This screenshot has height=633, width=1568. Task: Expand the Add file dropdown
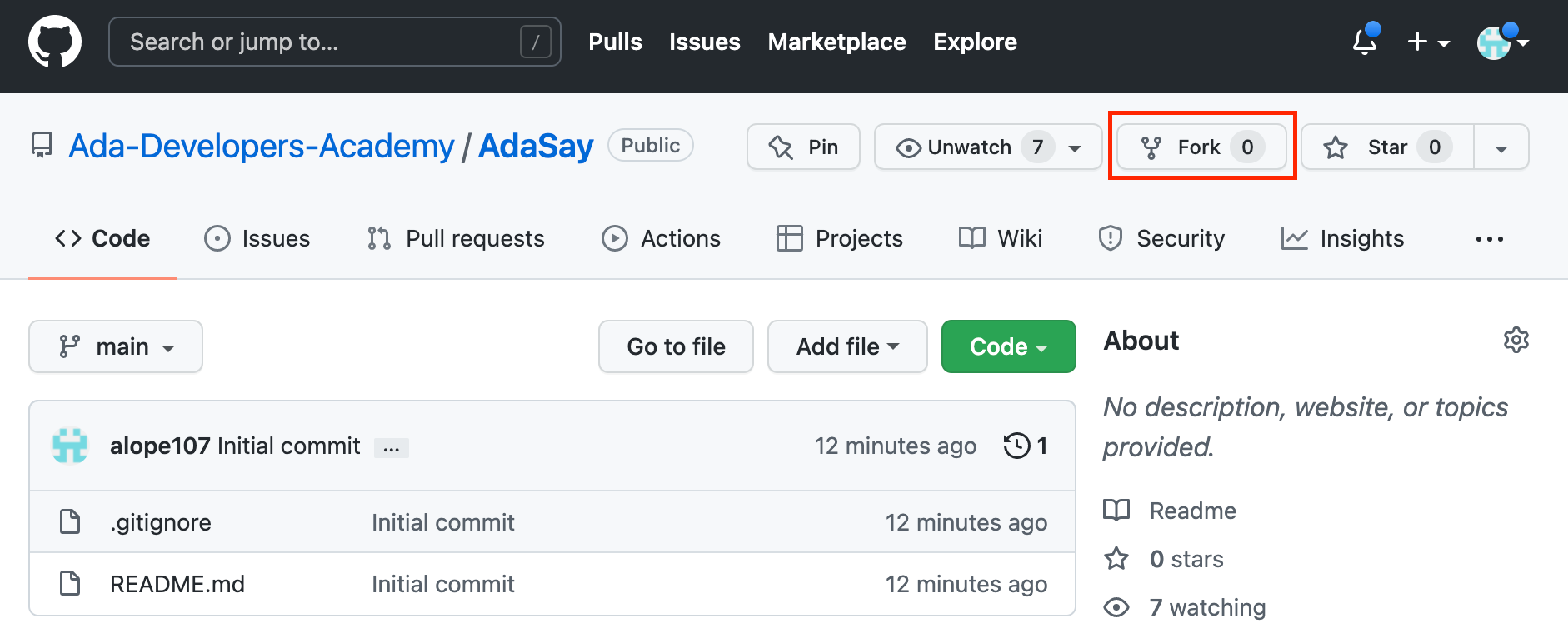[x=847, y=346]
